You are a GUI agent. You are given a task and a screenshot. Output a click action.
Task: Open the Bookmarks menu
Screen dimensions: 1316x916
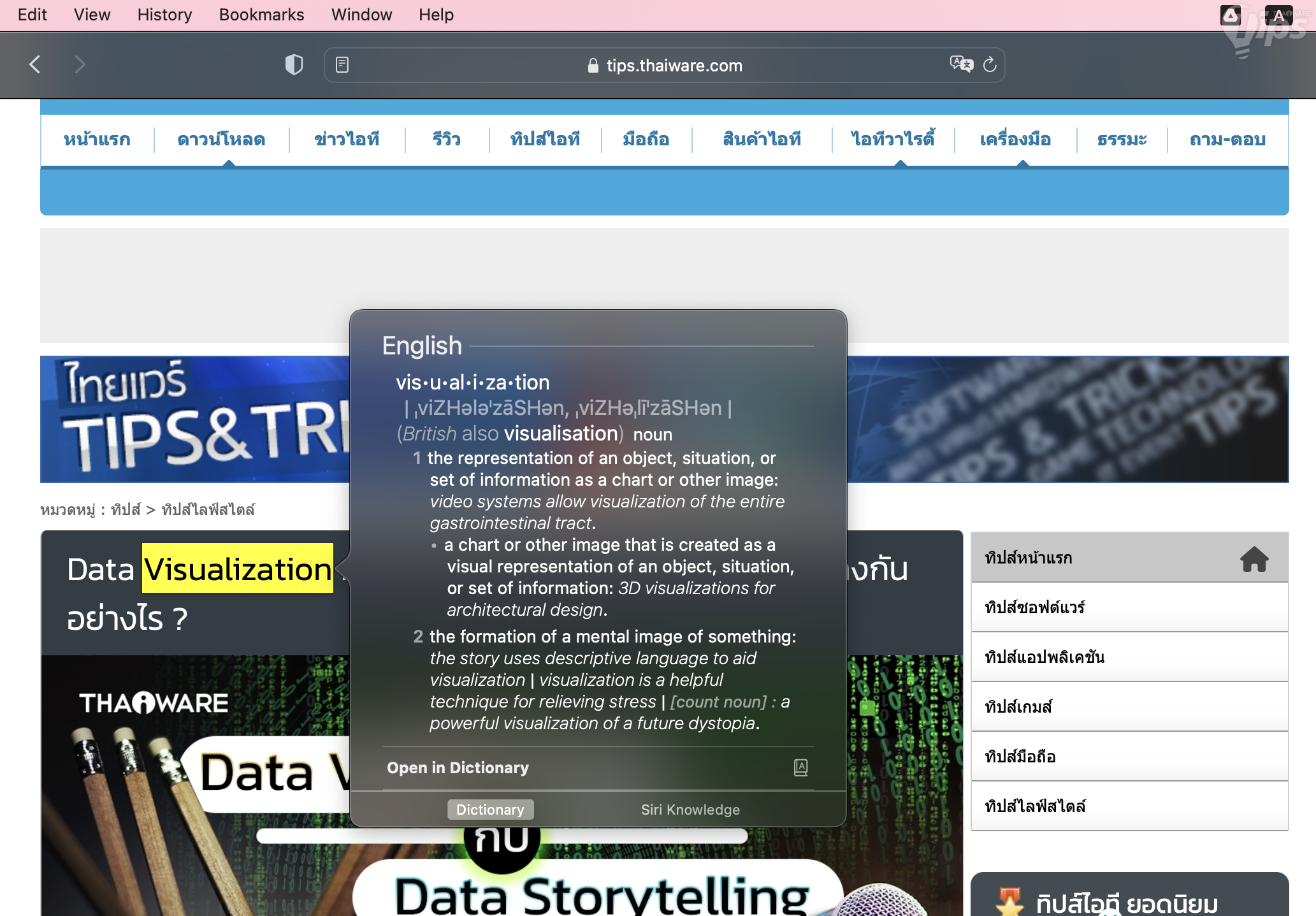[x=261, y=15]
